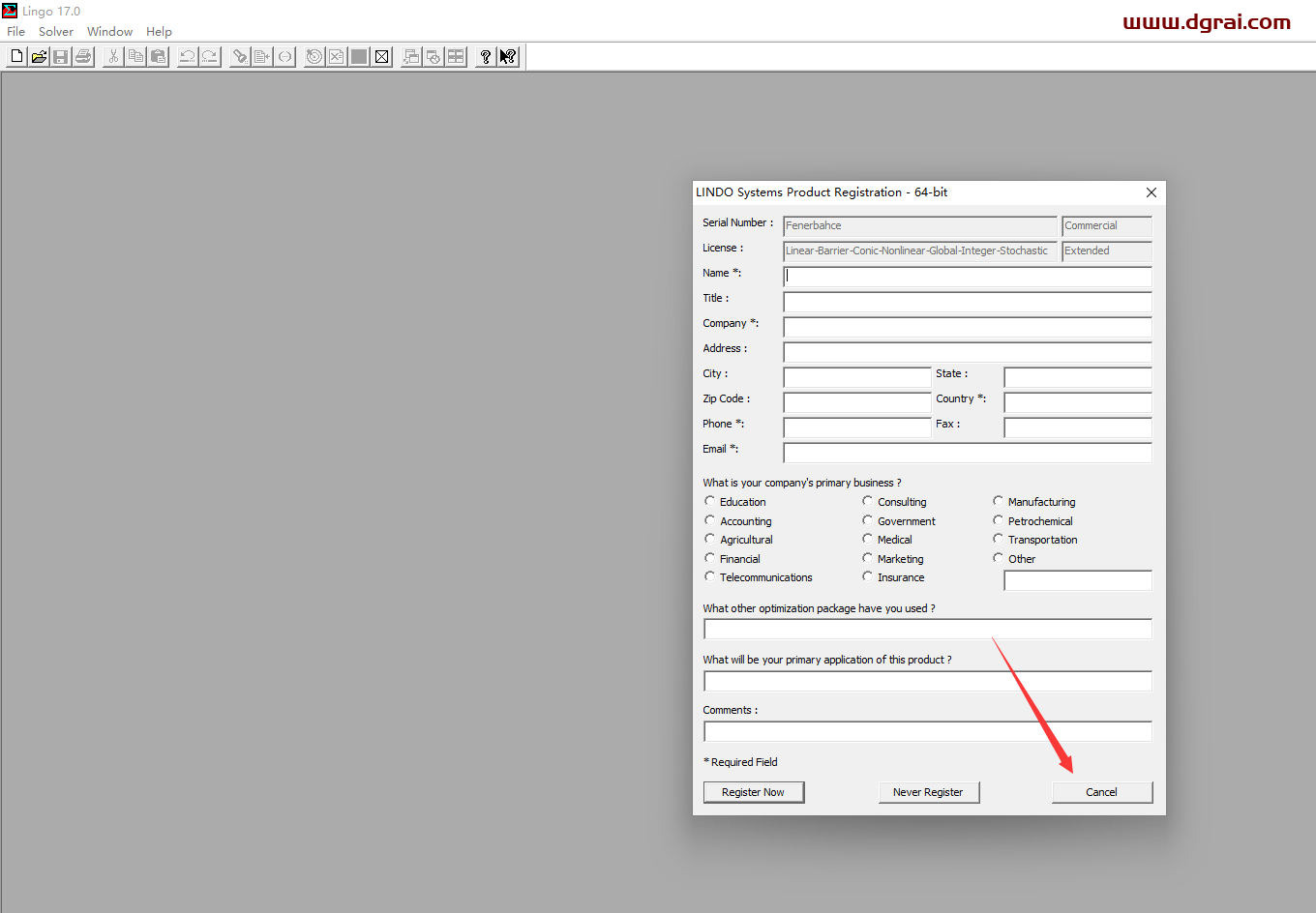Click the Cancel button
Viewport: 1316px width, 913px height.
pyautogui.click(x=1102, y=792)
